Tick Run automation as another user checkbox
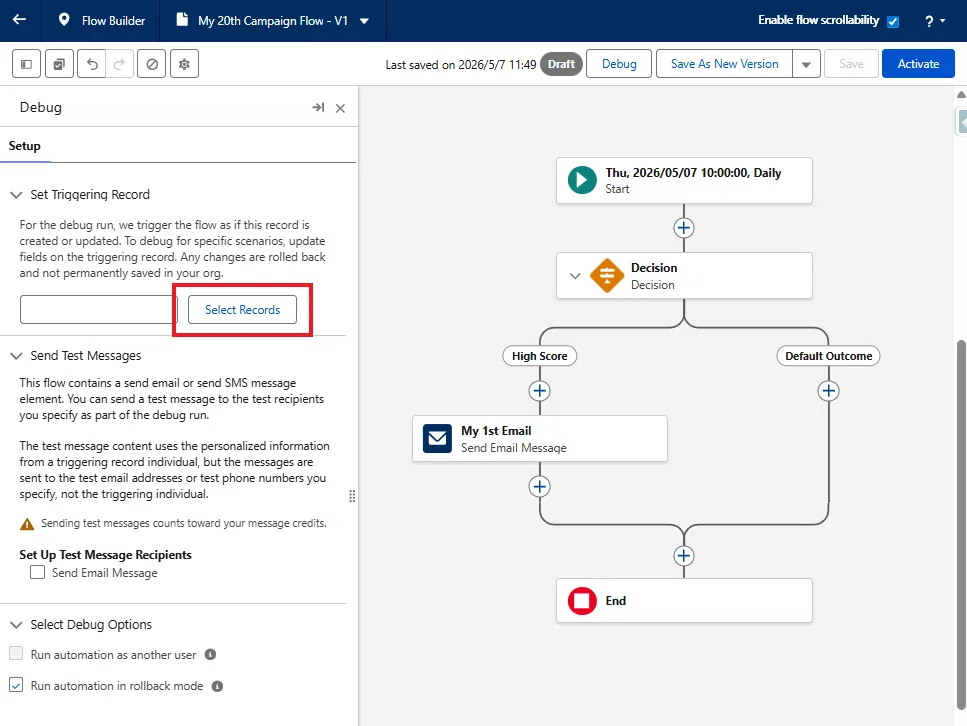Image resolution: width=967 pixels, height=726 pixels. [x=16, y=654]
